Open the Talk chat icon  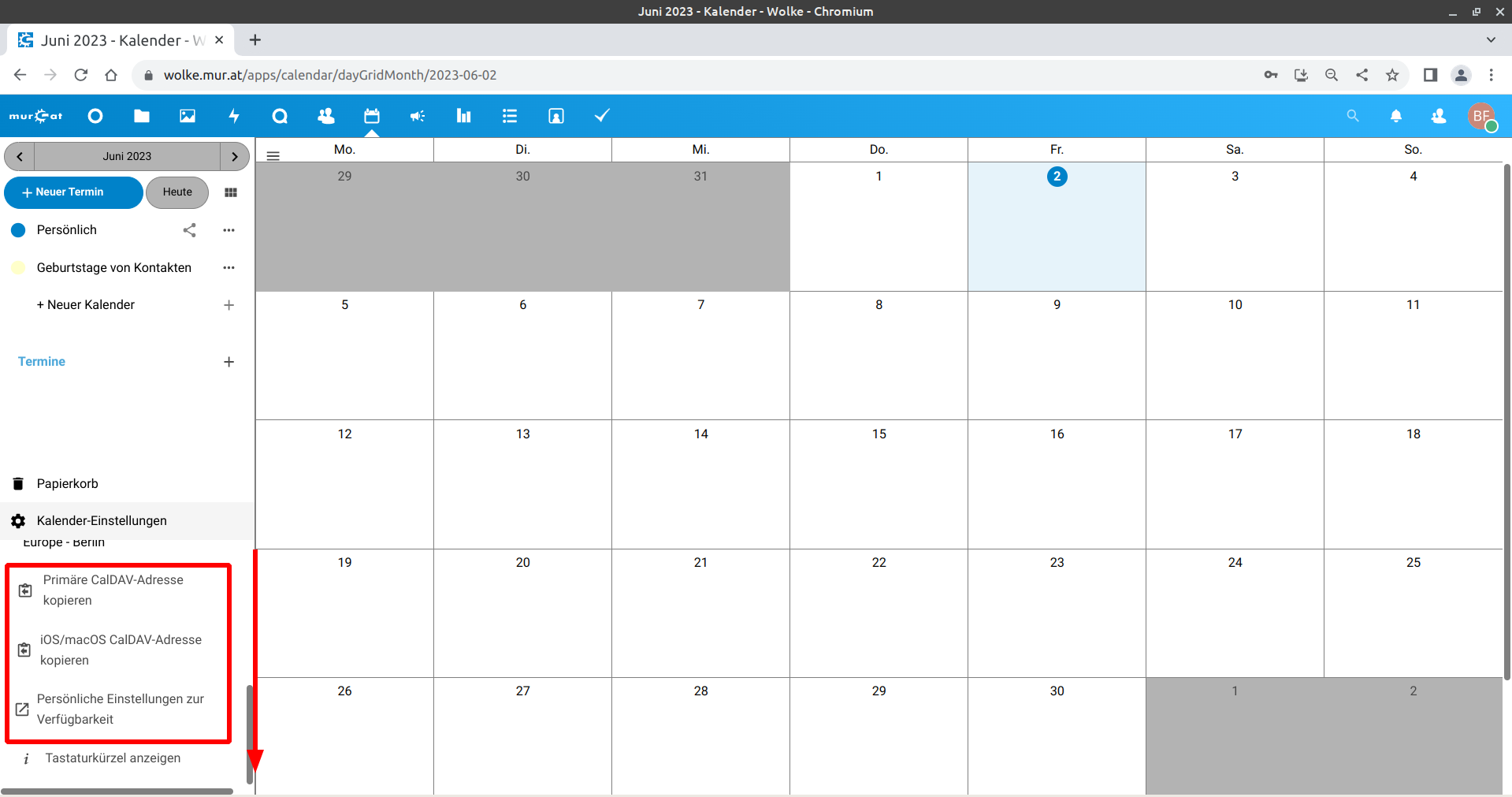coord(280,116)
